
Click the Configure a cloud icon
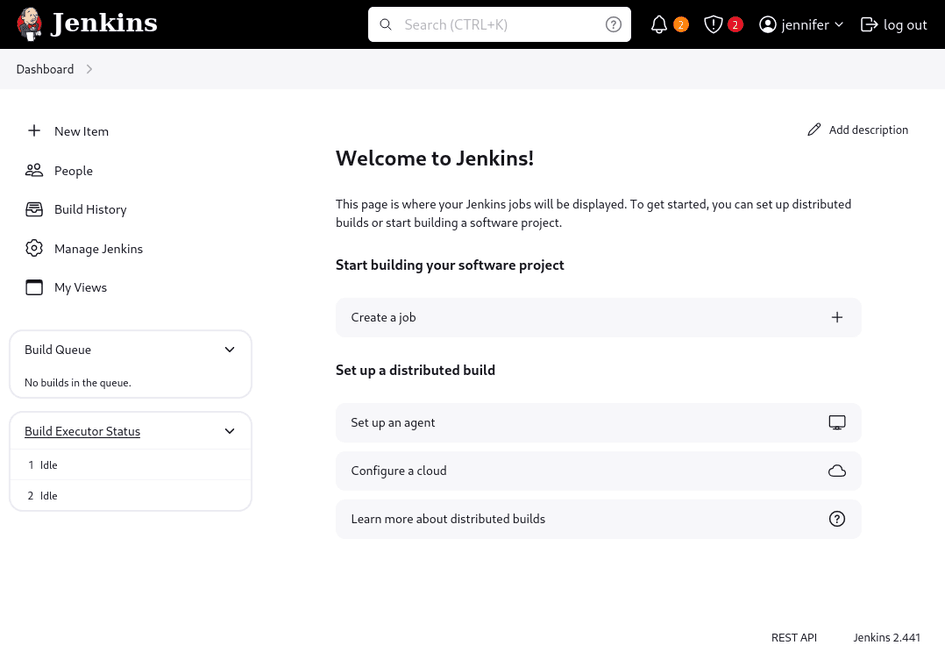click(x=837, y=471)
